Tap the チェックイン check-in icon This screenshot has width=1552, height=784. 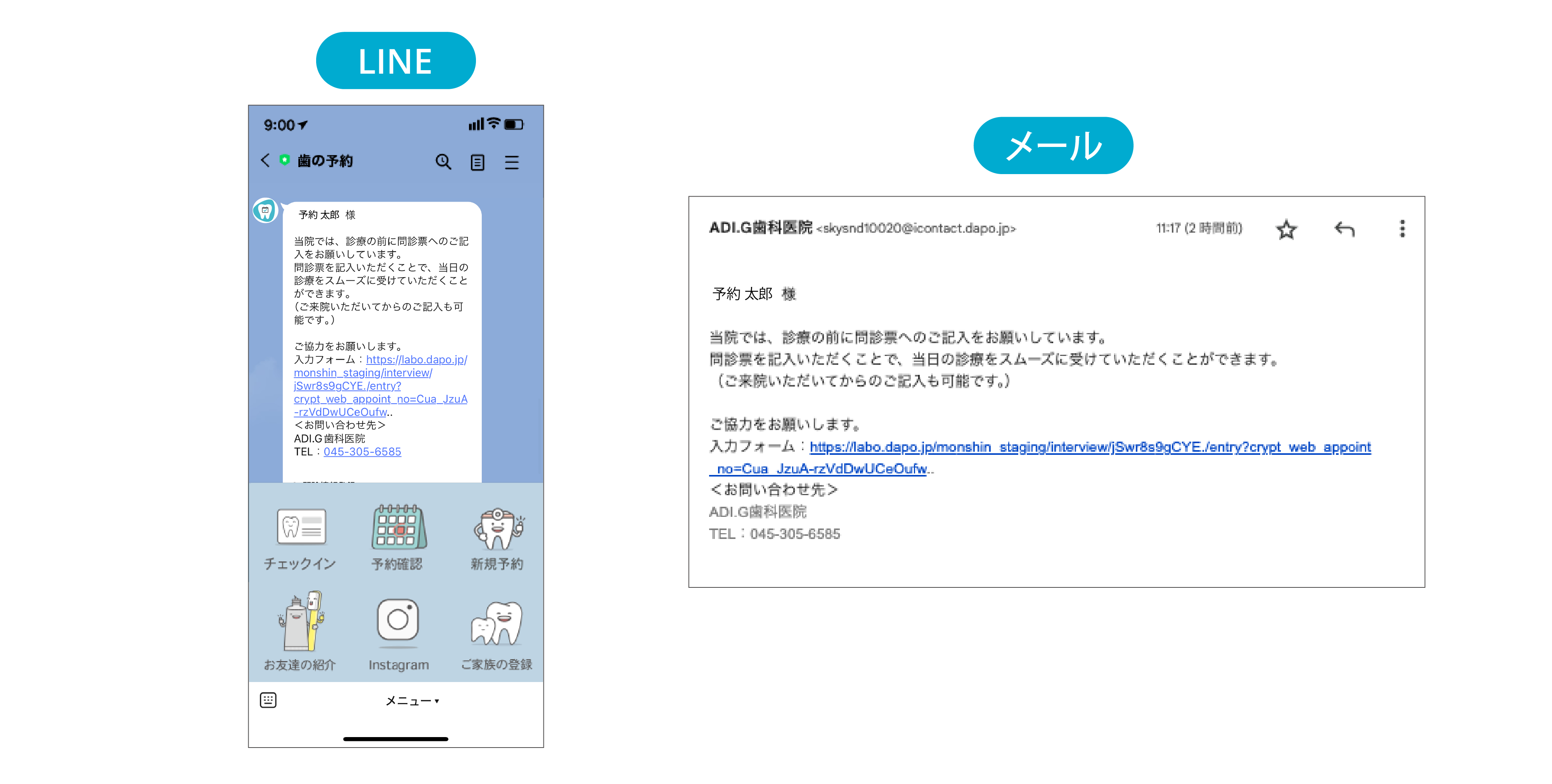coord(301,527)
